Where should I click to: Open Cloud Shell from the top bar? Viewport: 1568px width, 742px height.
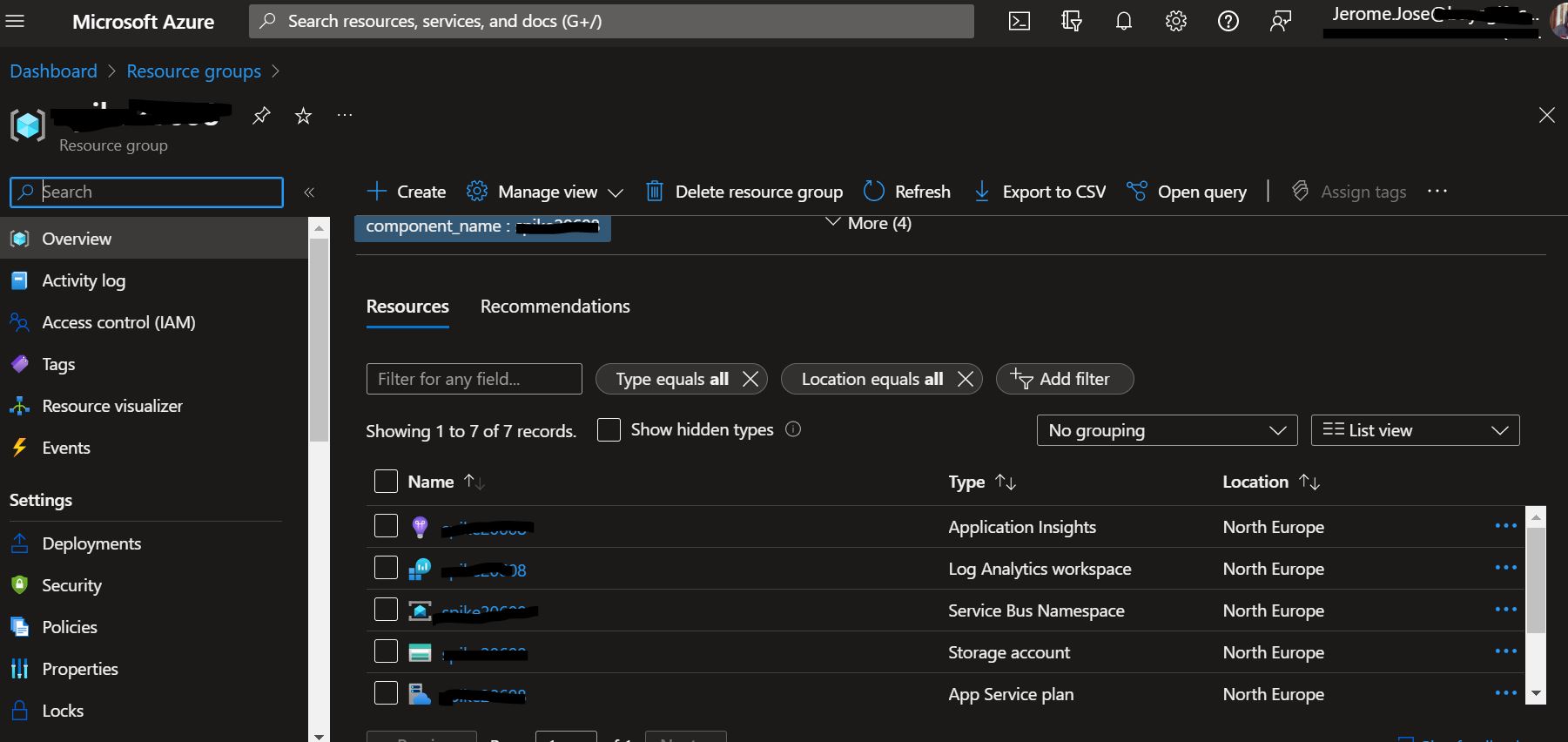(1020, 21)
